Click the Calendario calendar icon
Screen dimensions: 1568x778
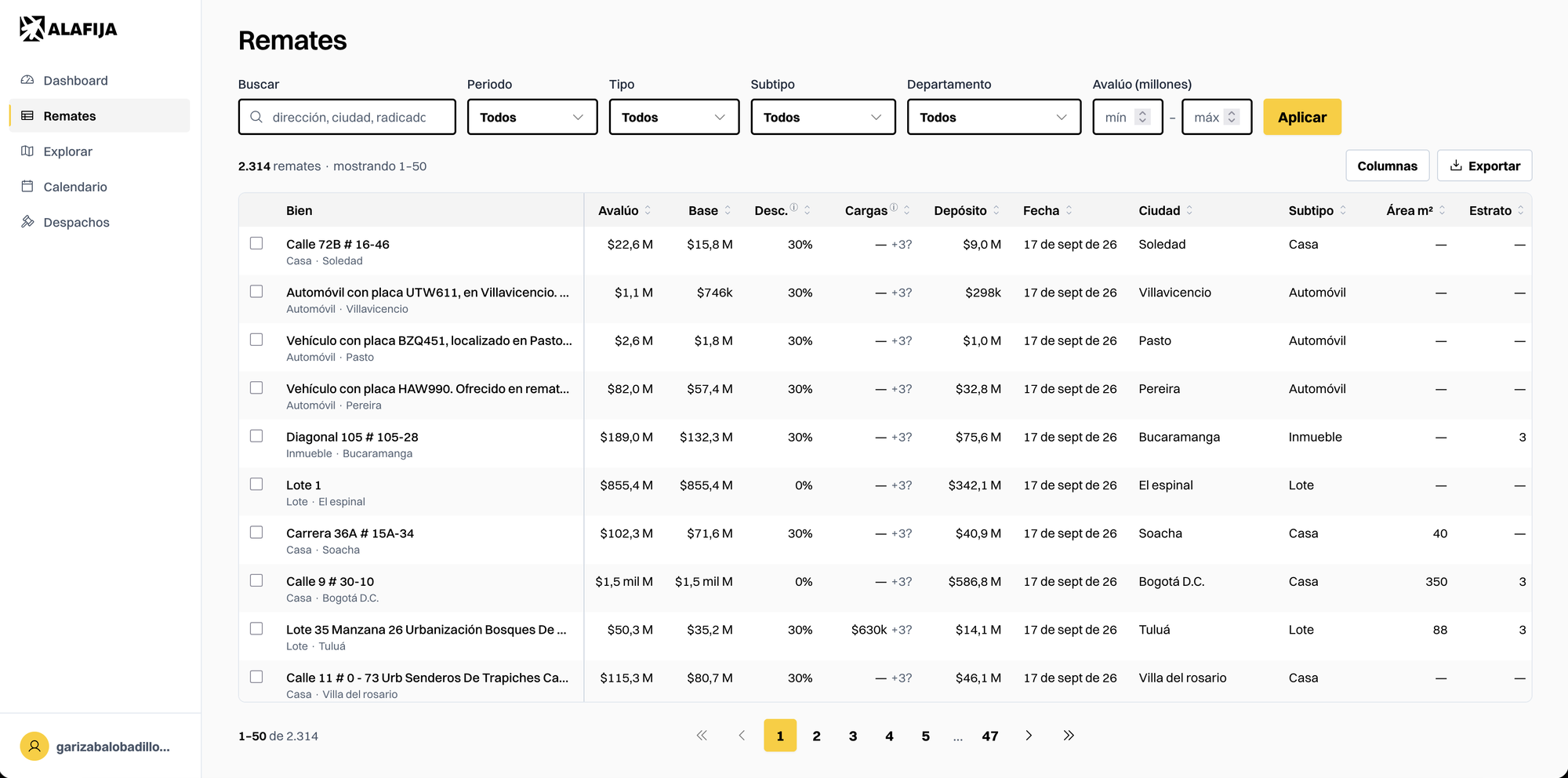tap(27, 186)
